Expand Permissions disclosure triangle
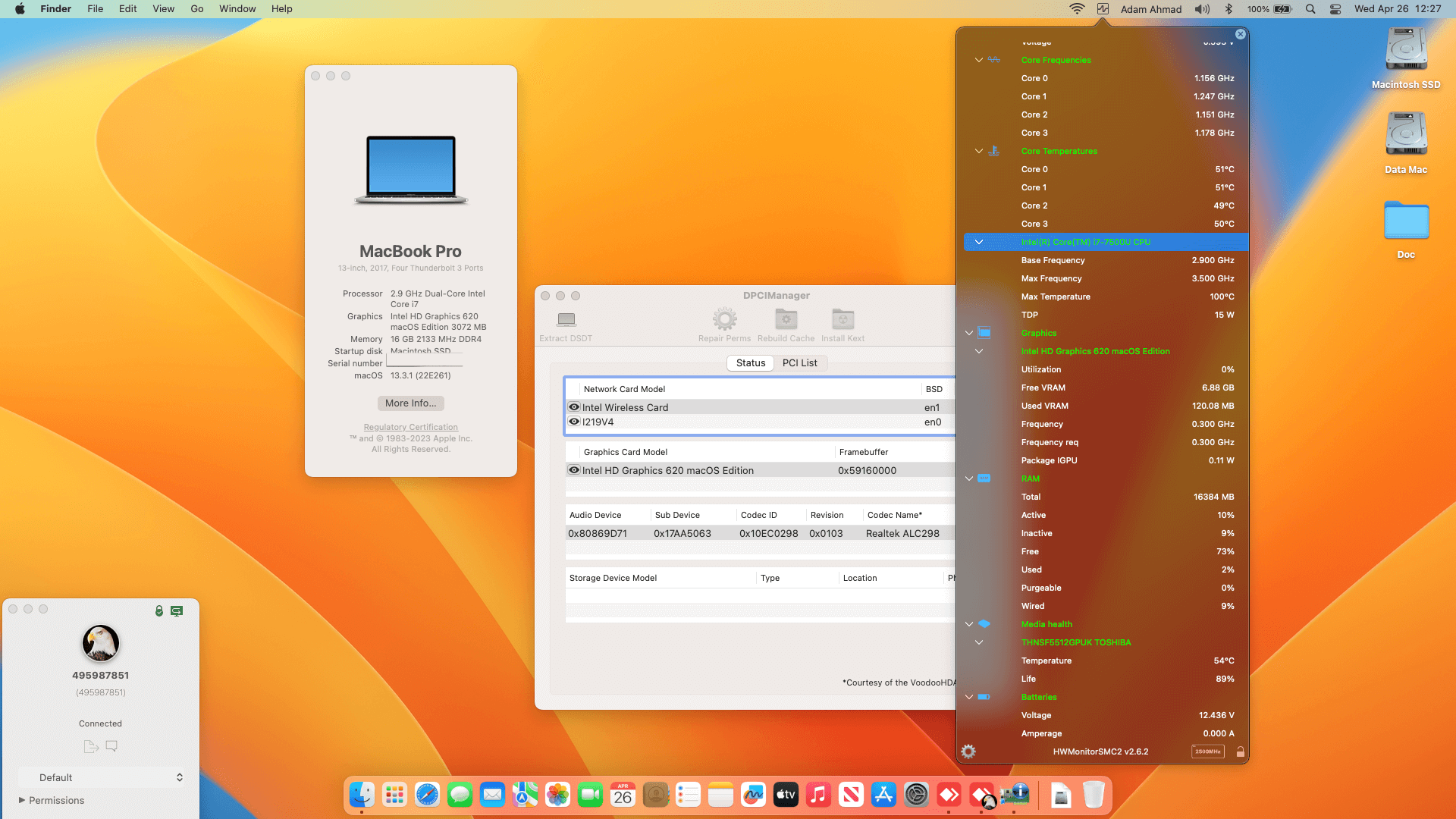The image size is (1456, 819). [x=22, y=800]
